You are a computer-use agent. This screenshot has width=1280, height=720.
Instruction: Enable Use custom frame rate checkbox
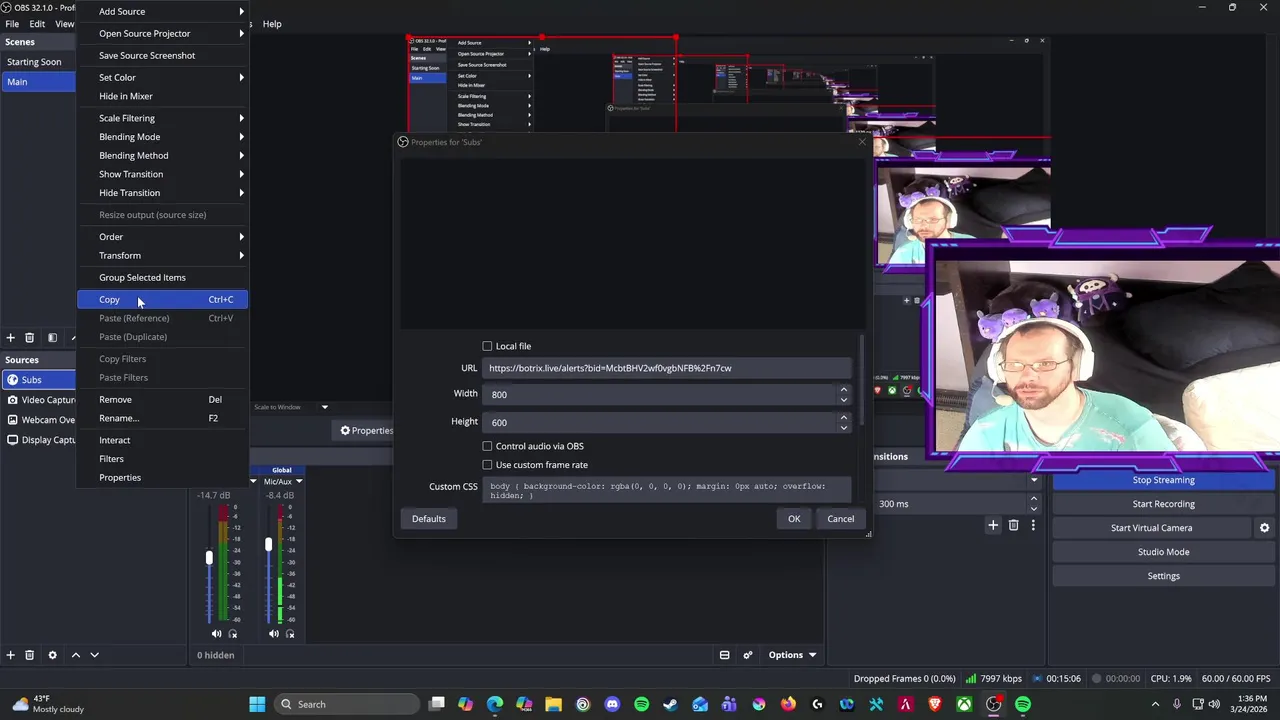(487, 465)
